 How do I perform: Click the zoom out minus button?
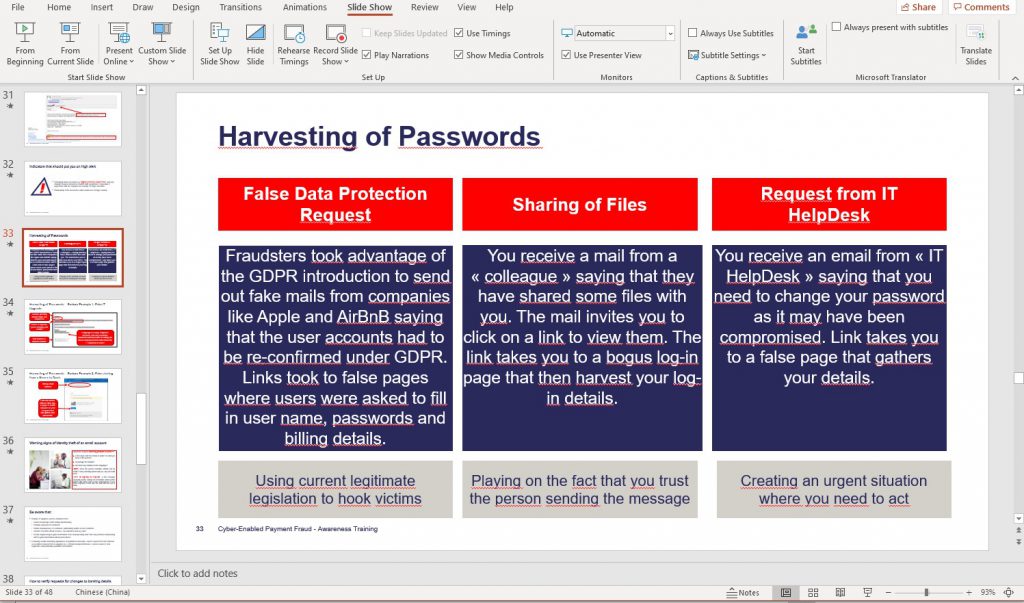click(x=887, y=593)
